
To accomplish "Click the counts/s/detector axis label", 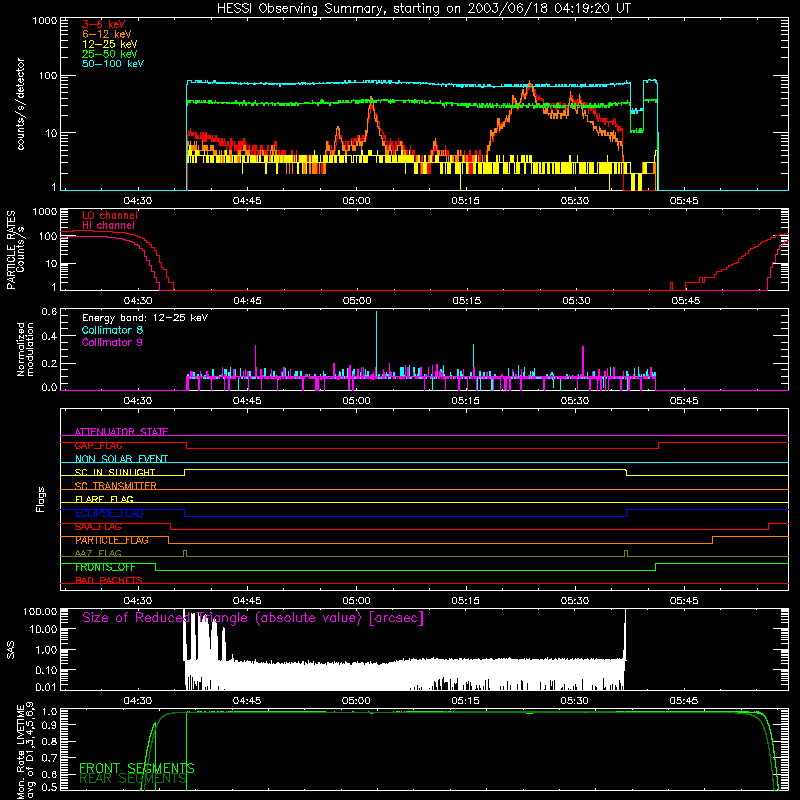I will (21, 104).
